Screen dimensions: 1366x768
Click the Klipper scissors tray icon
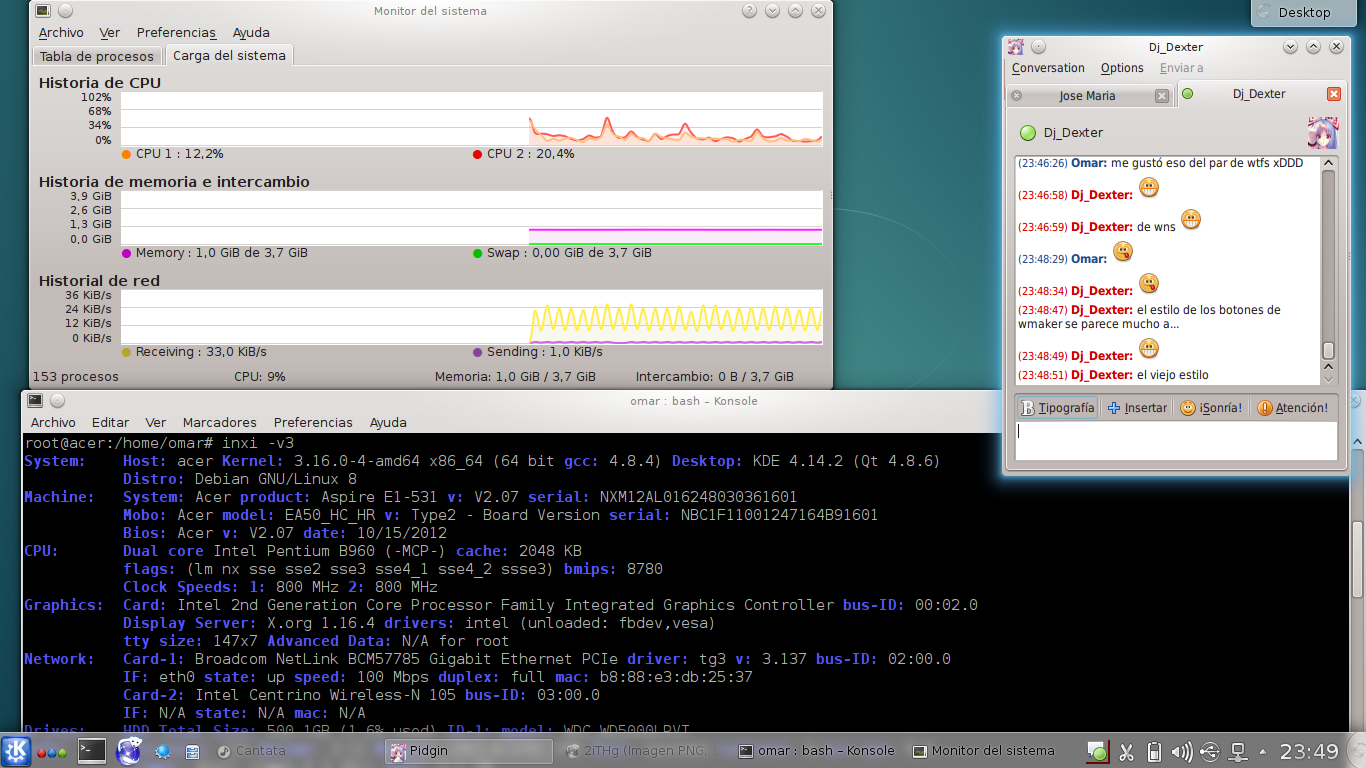pyautogui.click(x=1126, y=751)
